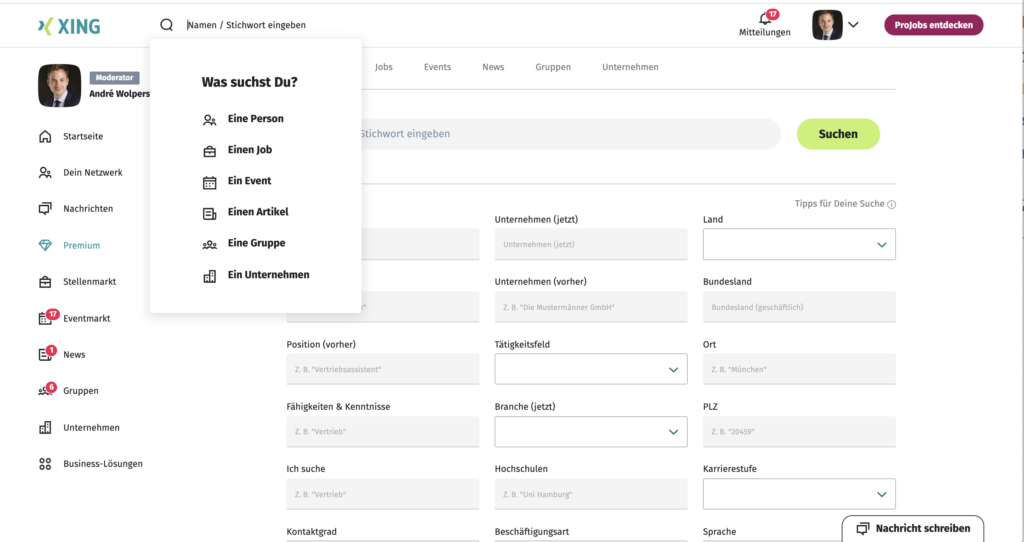Click the Nachrichten sidebar icon
1024x542 pixels.
click(x=45, y=209)
